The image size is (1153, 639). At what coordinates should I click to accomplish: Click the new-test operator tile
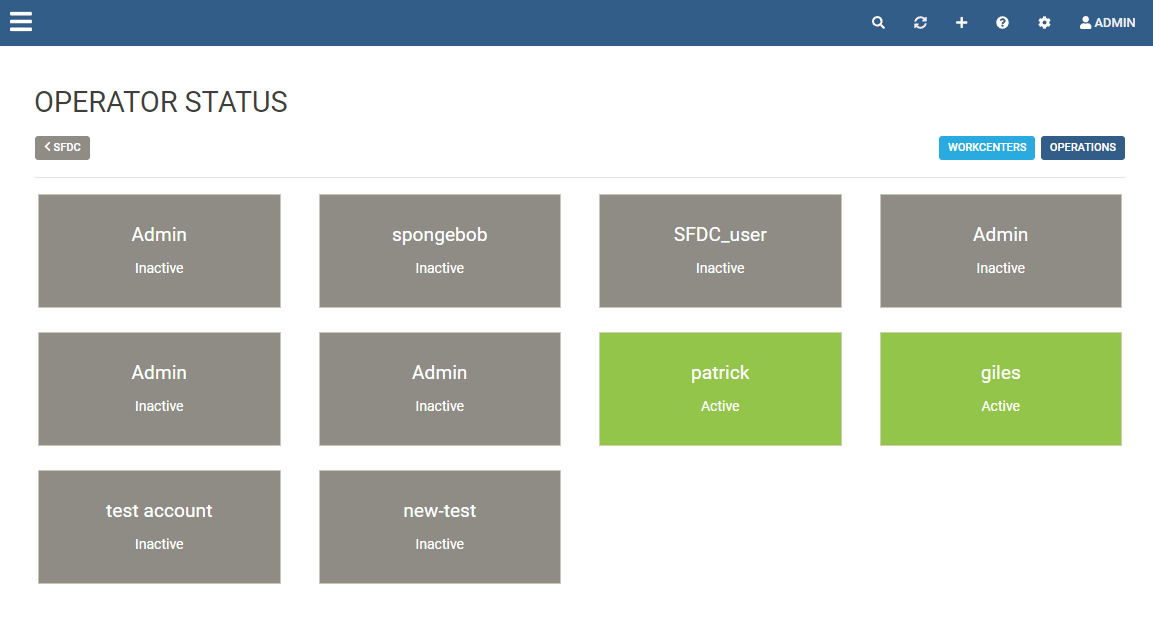coord(439,527)
